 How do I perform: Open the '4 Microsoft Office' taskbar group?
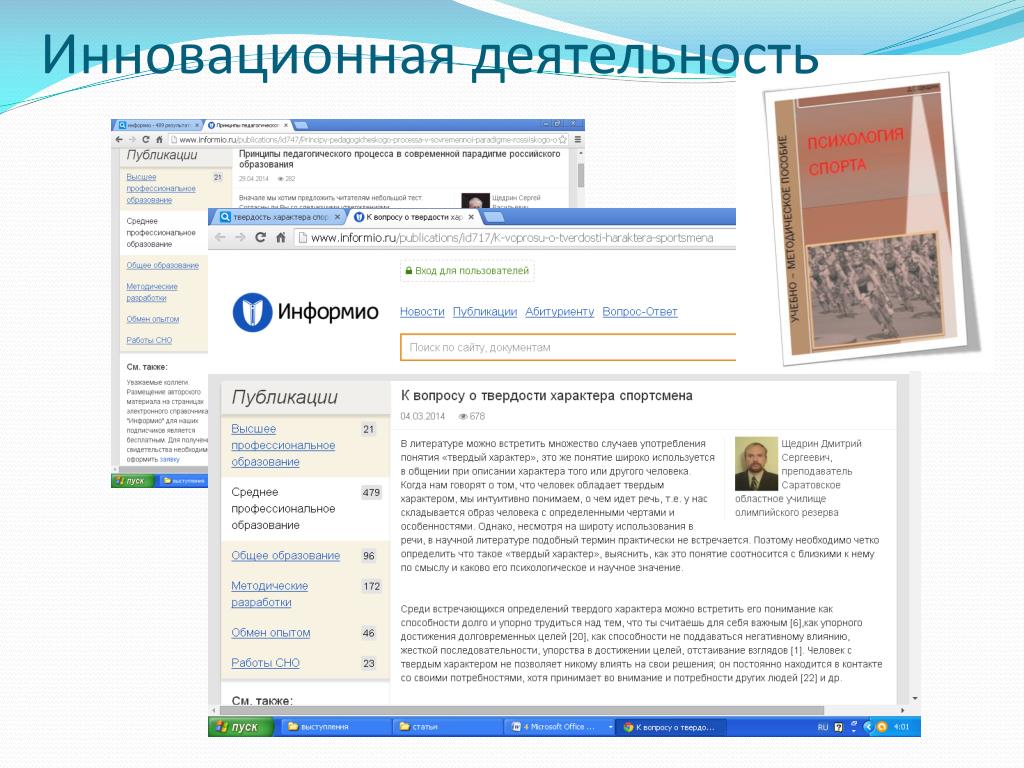pyautogui.click(x=560, y=726)
